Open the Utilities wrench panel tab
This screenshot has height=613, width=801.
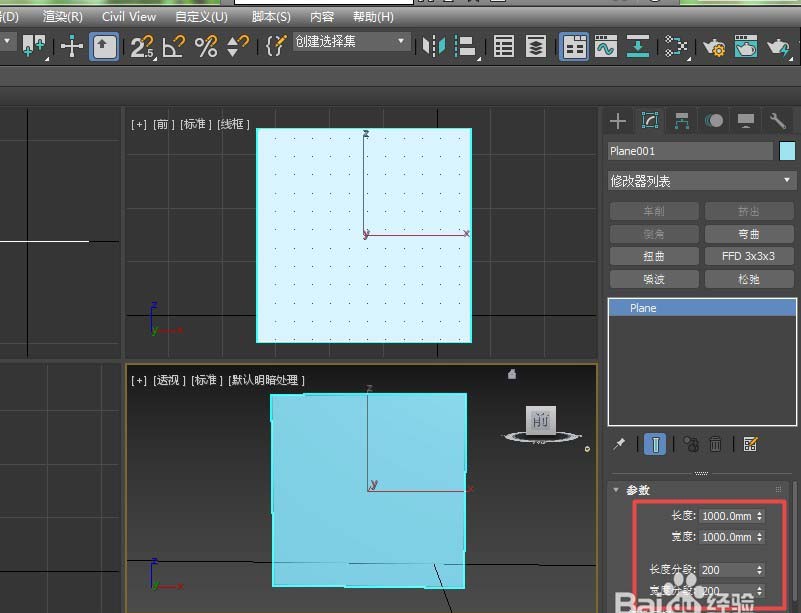coord(778,121)
